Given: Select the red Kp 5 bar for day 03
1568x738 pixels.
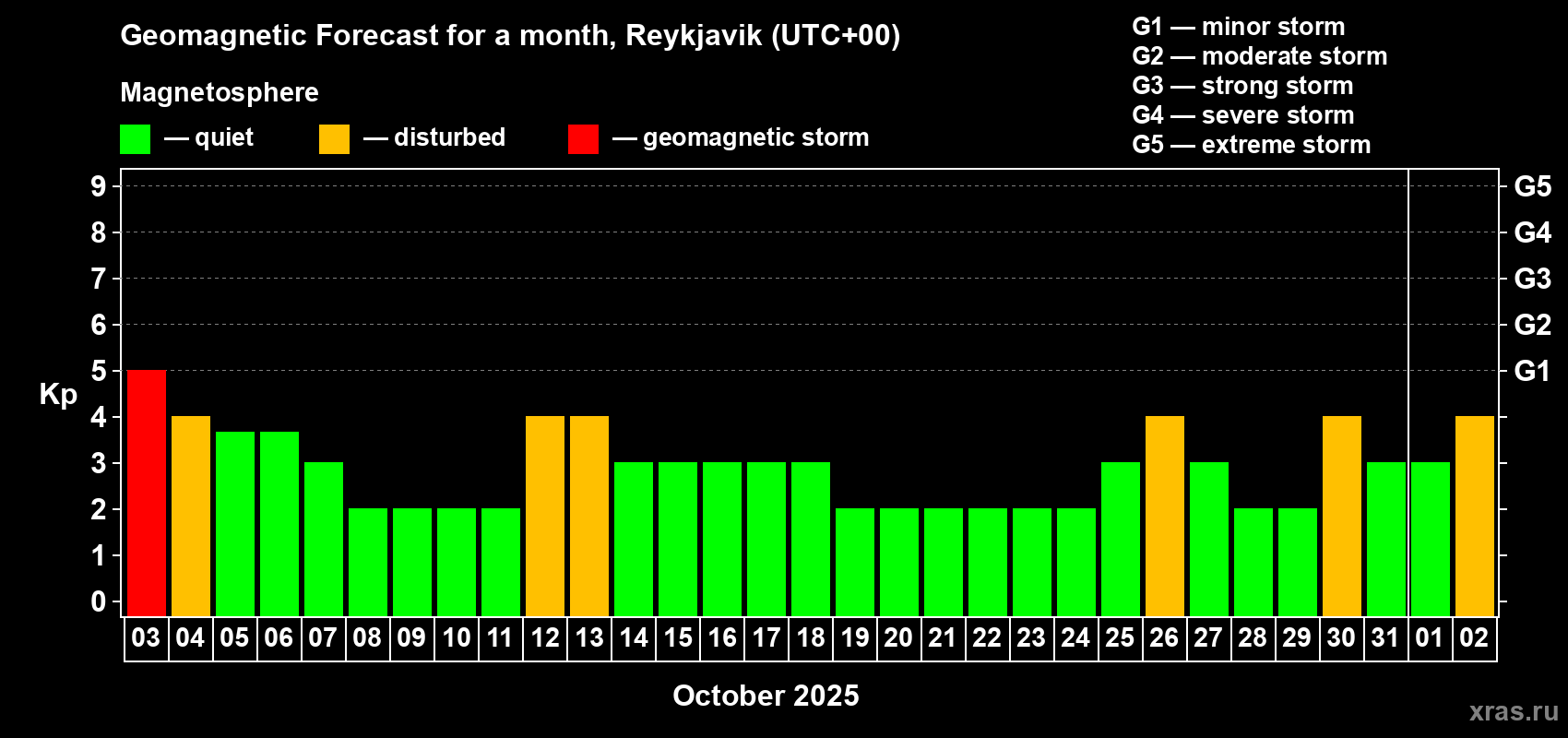Looking at the screenshot, I should (x=147, y=493).
